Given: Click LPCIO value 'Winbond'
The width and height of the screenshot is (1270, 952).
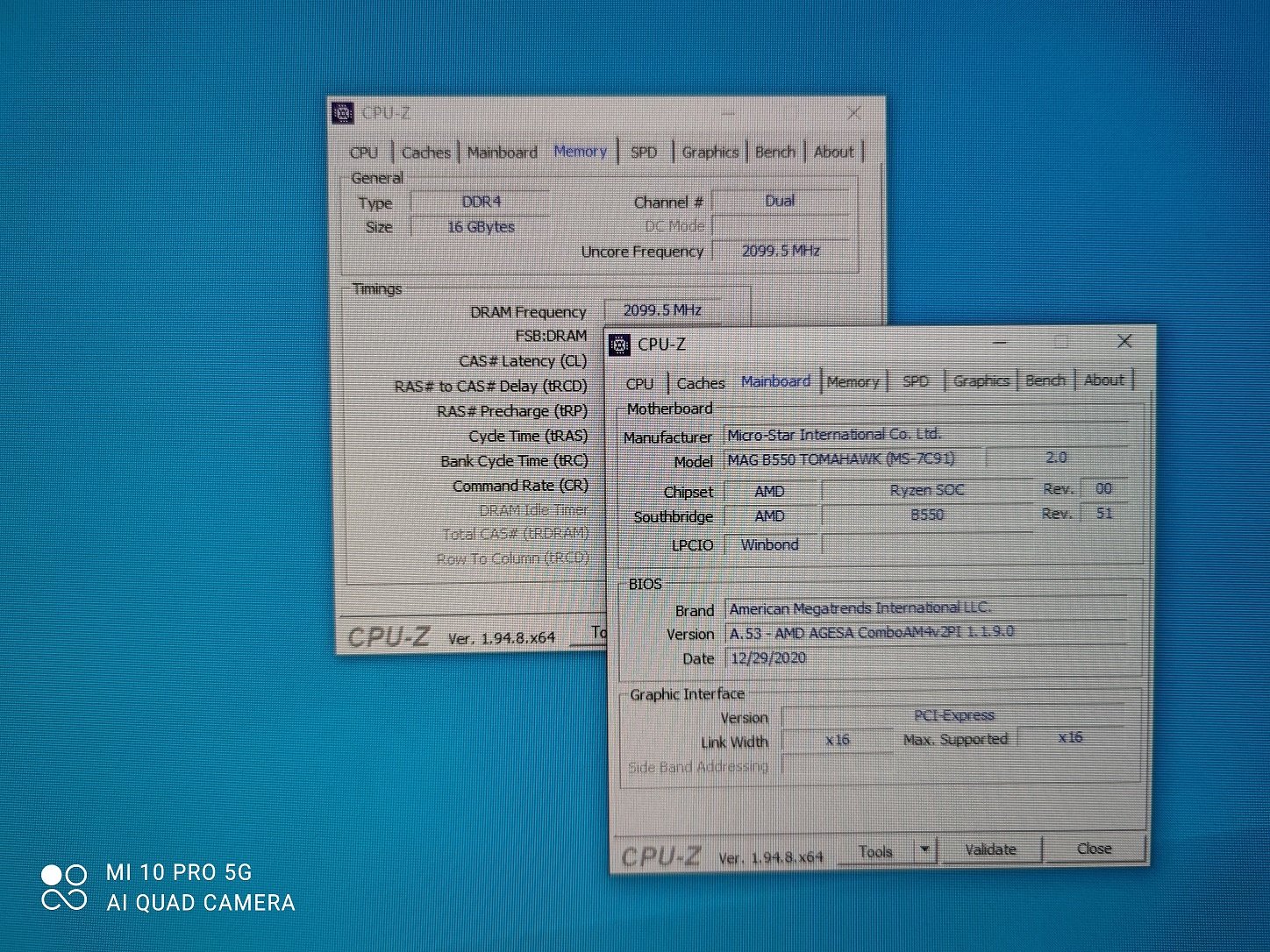Looking at the screenshot, I should tap(770, 544).
